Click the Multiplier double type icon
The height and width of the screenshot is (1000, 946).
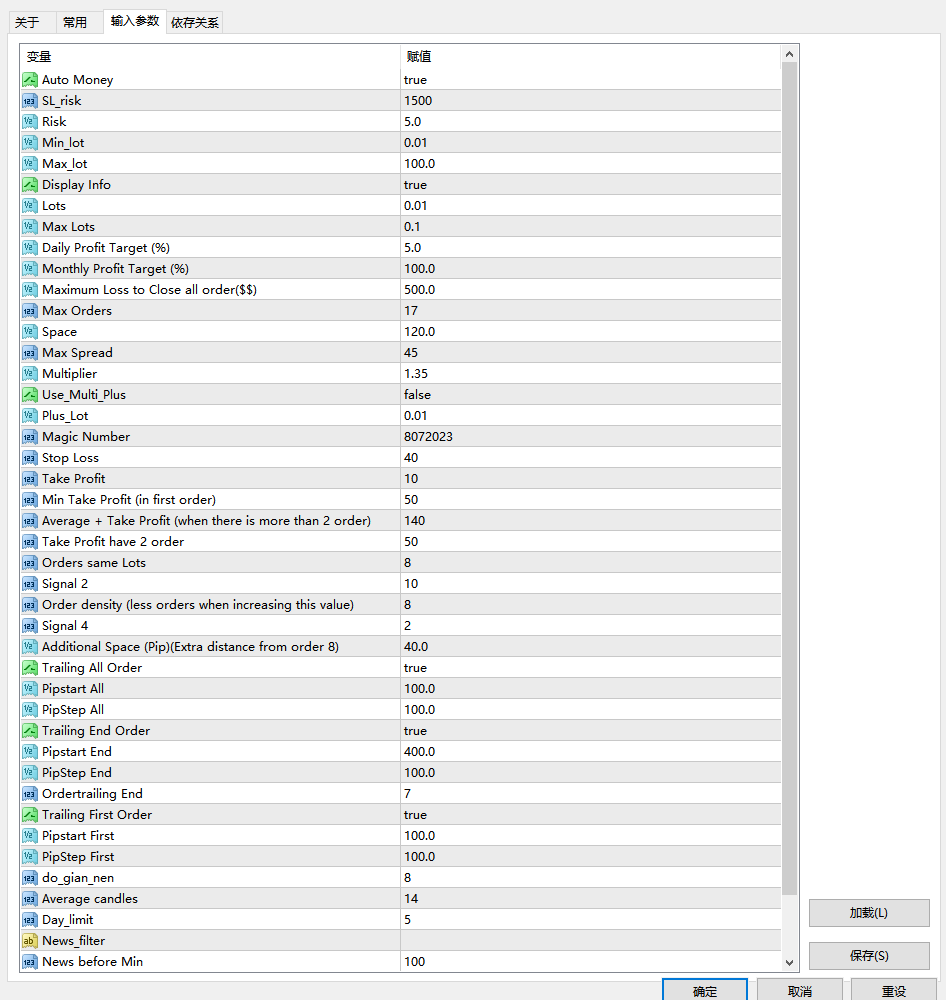pyautogui.click(x=29, y=374)
